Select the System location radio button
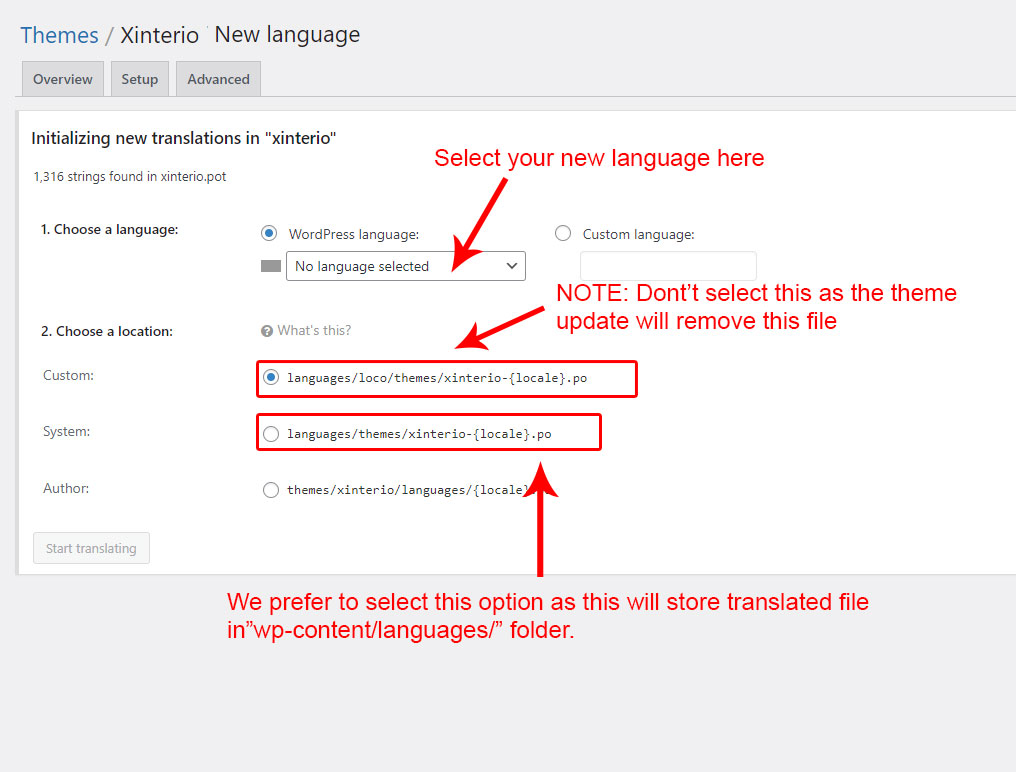This screenshot has height=772, width=1016. point(271,434)
